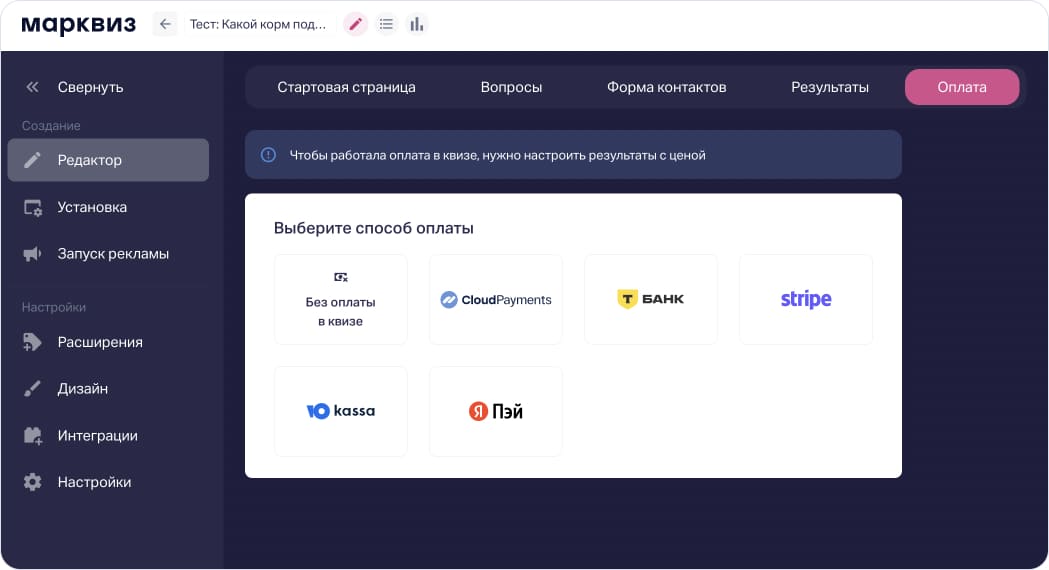Click the Интеграции puzzle icon

(33, 436)
